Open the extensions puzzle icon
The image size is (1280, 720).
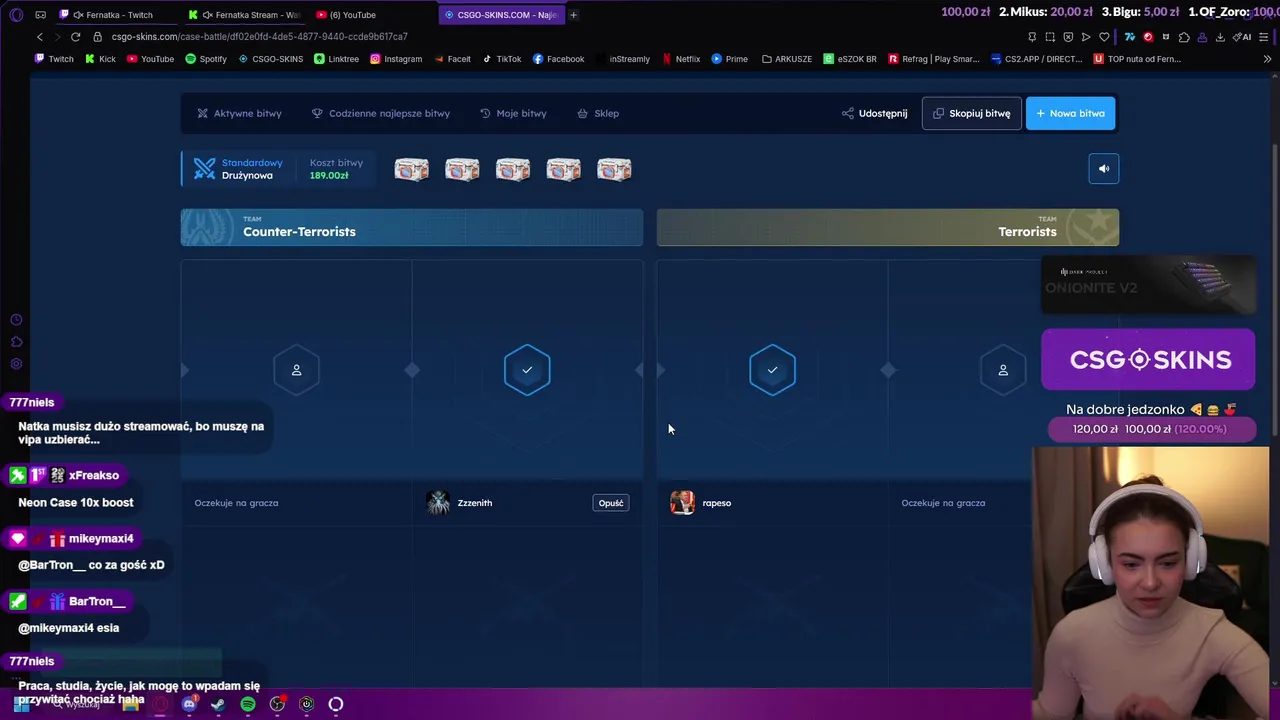1184,37
